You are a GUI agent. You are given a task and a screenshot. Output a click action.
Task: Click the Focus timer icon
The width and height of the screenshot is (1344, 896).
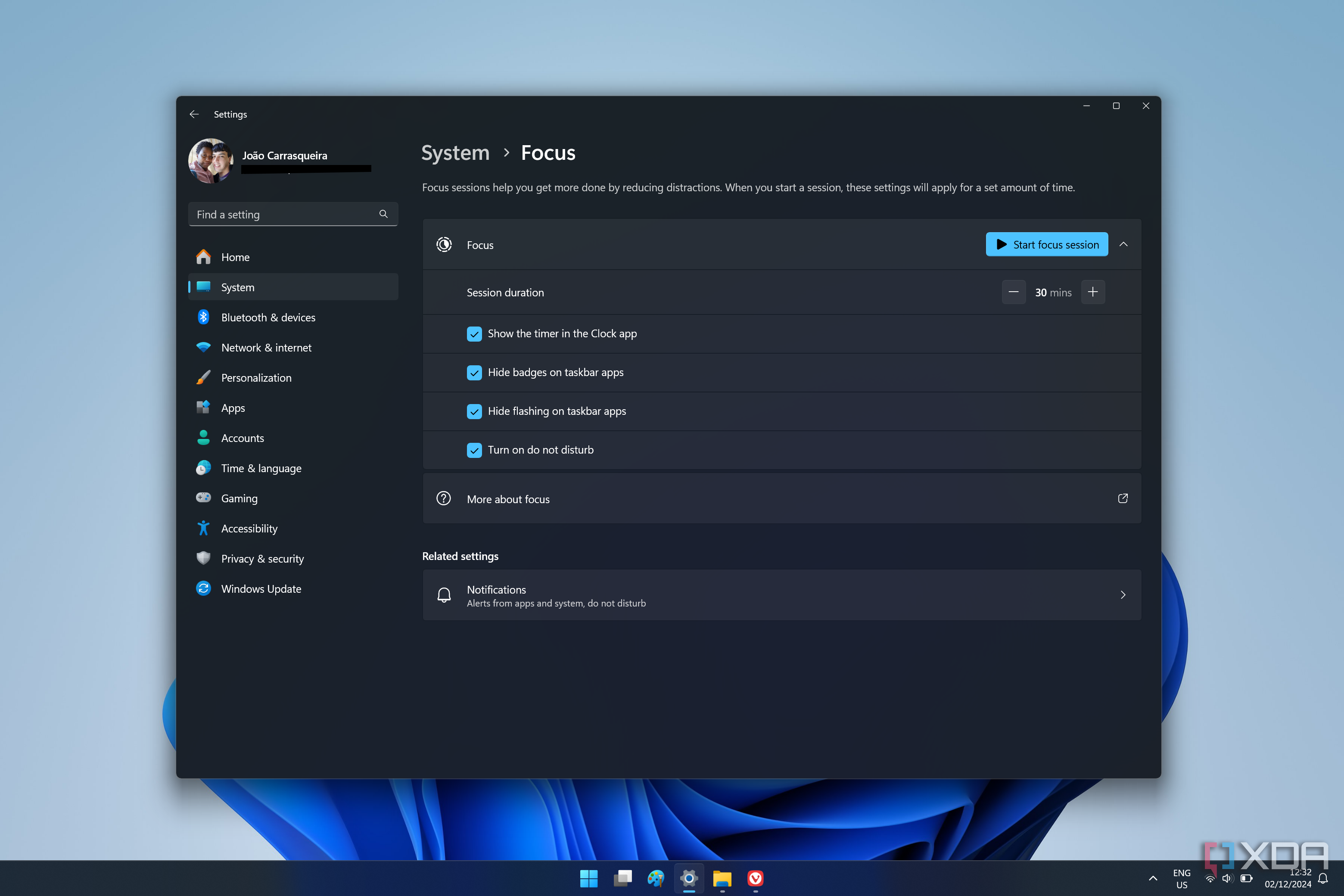(x=444, y=245)
